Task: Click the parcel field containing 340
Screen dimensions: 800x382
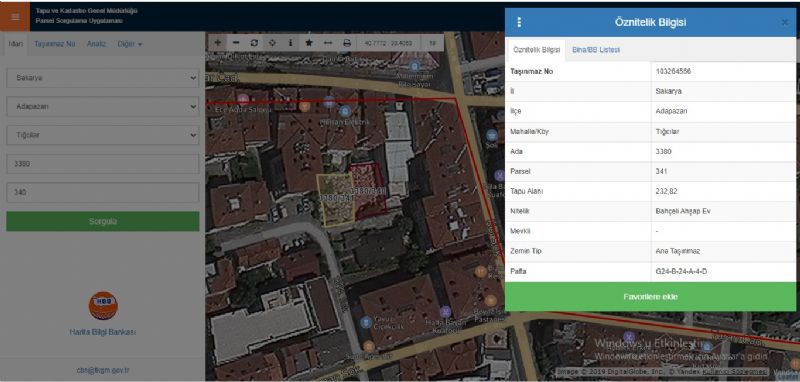Action: (103, 193)
